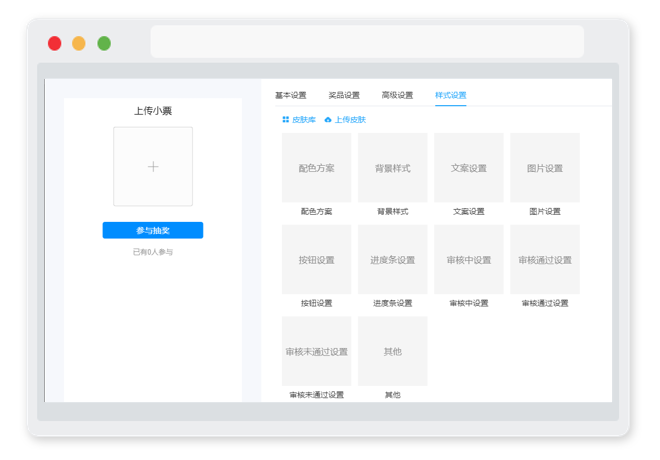The height and width of the screenshot is (460, 660).
Task: Open the 审核中设置 tile
Action: pyautogui.click(x=469, y=259)
